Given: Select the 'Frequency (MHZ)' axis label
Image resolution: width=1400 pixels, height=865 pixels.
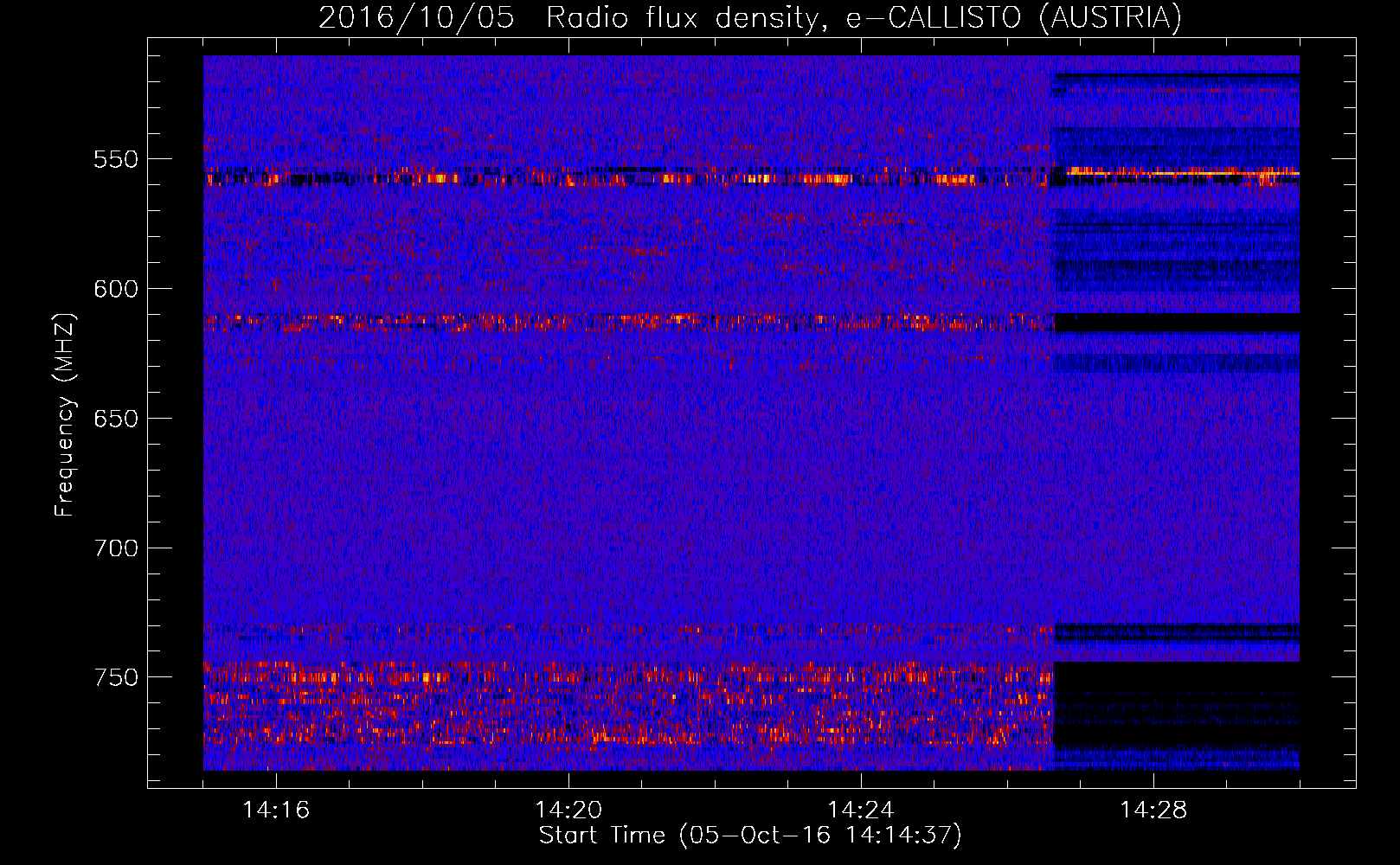Looking at the screenshot, I should (x=65, y=414).
